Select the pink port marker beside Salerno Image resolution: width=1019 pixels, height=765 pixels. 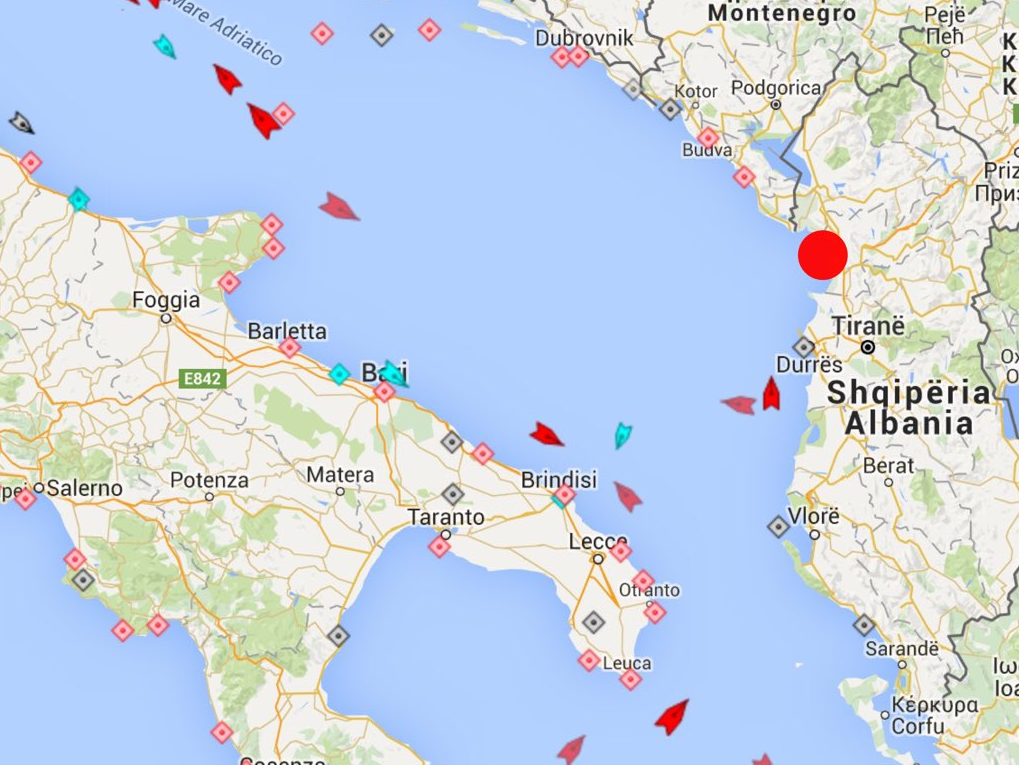25,499
